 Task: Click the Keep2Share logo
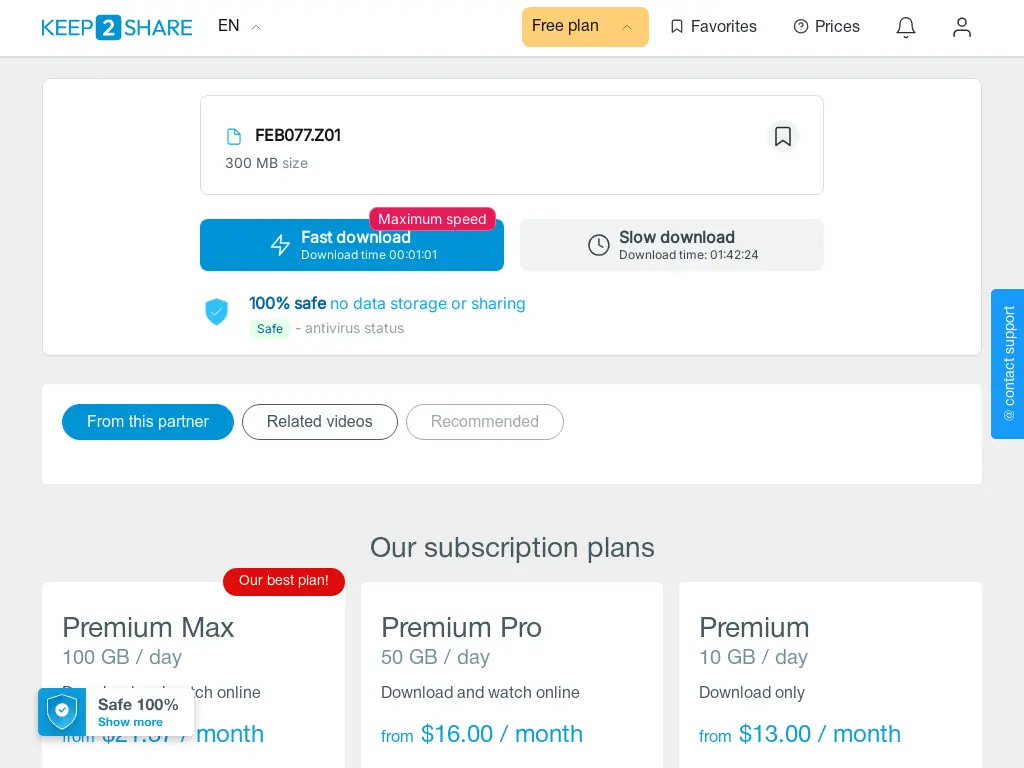(x=116, y=27)
